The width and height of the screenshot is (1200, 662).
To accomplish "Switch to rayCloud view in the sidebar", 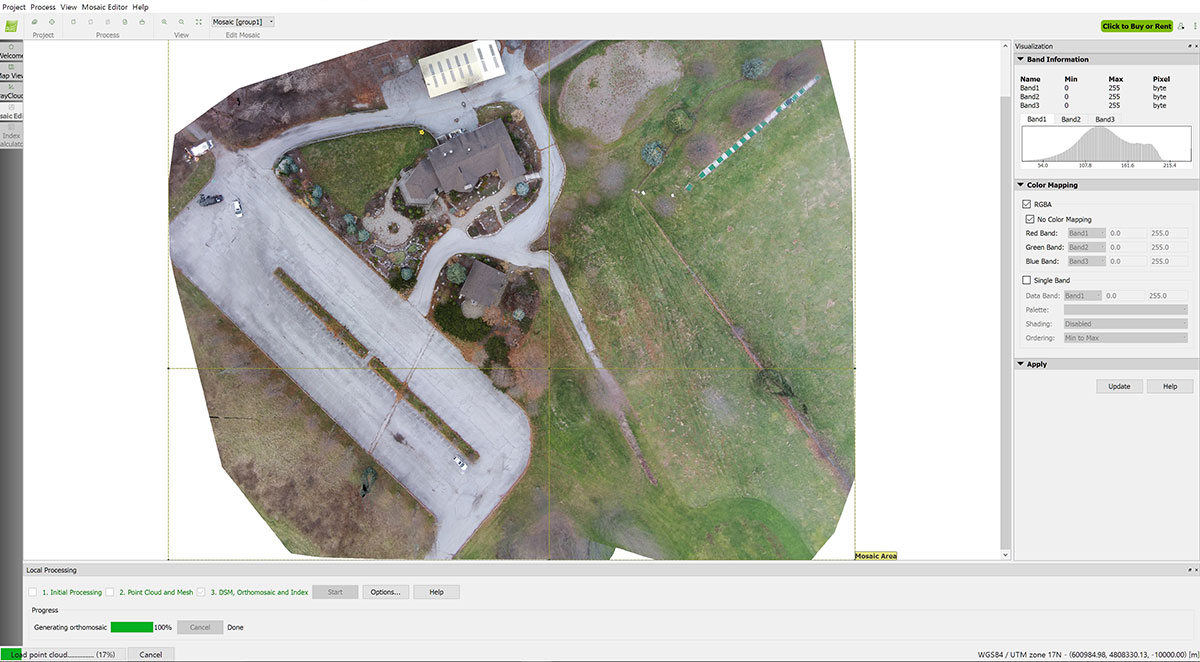I will [11, 91].
